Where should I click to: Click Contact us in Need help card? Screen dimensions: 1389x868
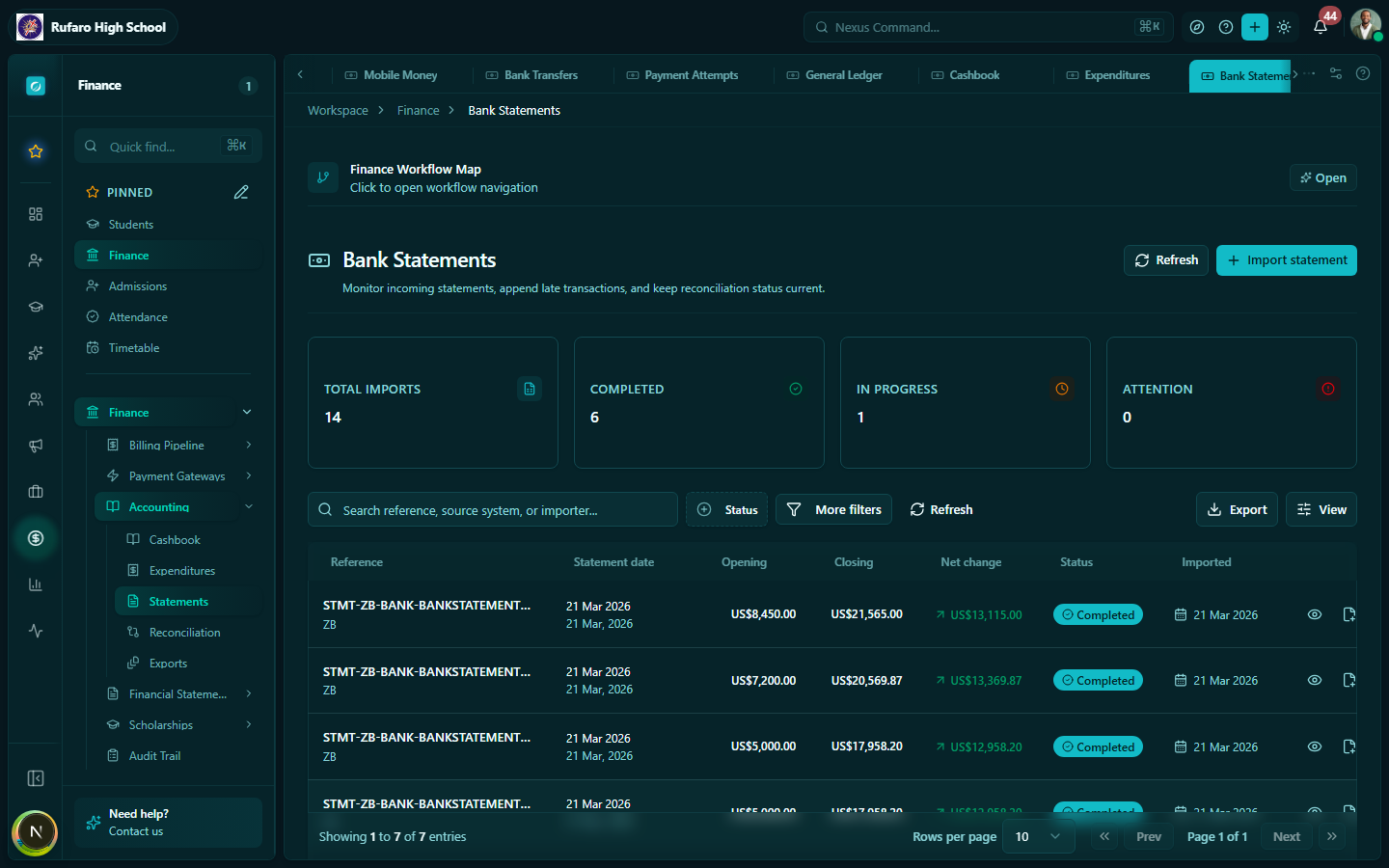click(x=136, y=831)
